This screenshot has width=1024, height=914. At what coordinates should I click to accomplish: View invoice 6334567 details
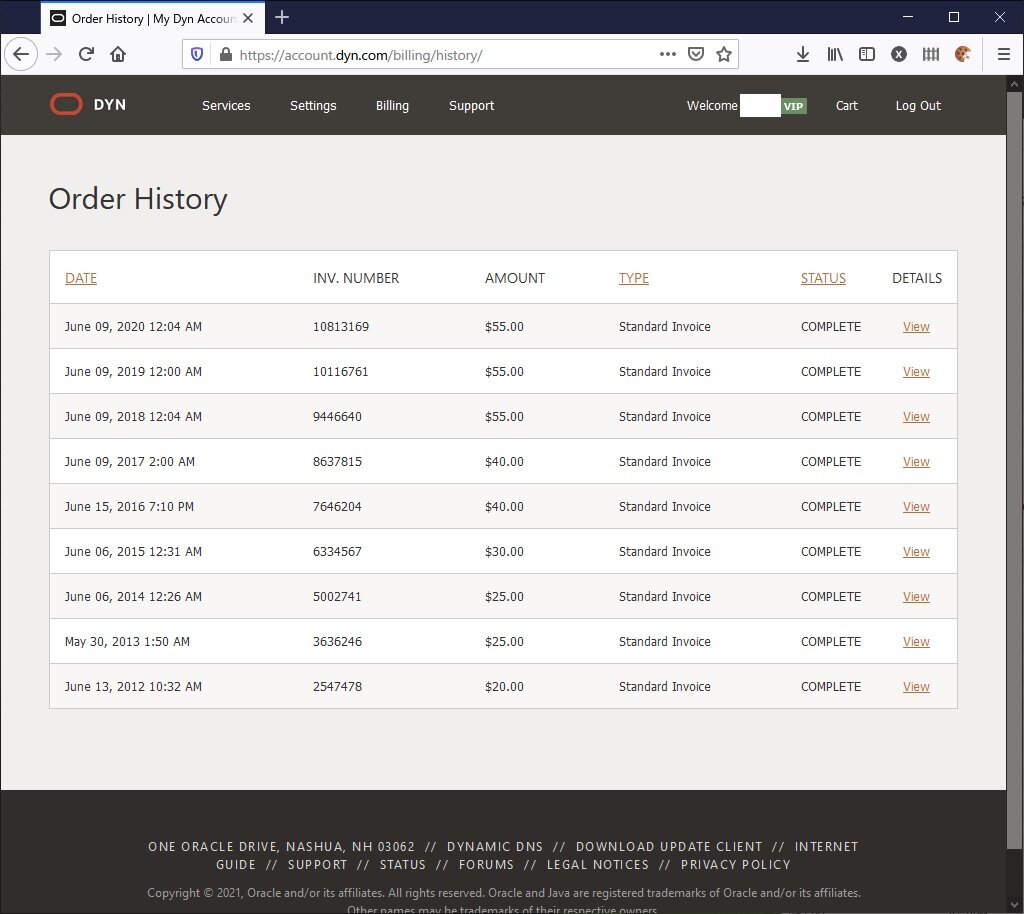coord(916,552)
